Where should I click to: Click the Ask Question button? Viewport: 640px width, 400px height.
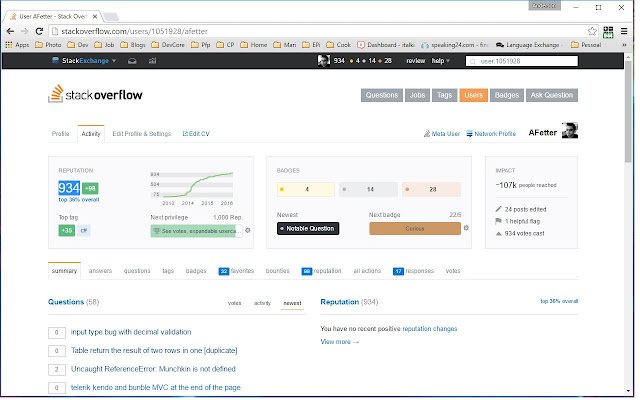[552, 95]
